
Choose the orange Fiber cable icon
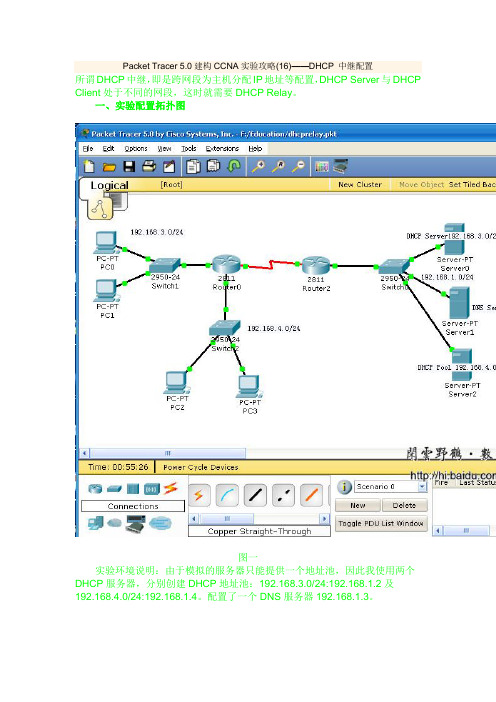tap(311, 495)
